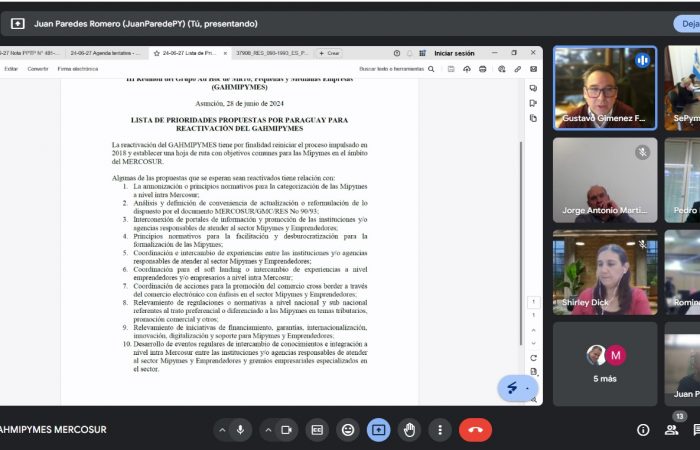Viewport: 700px width, 450px height.
Task: Click the present screen button
Action: tap(378, 430)
